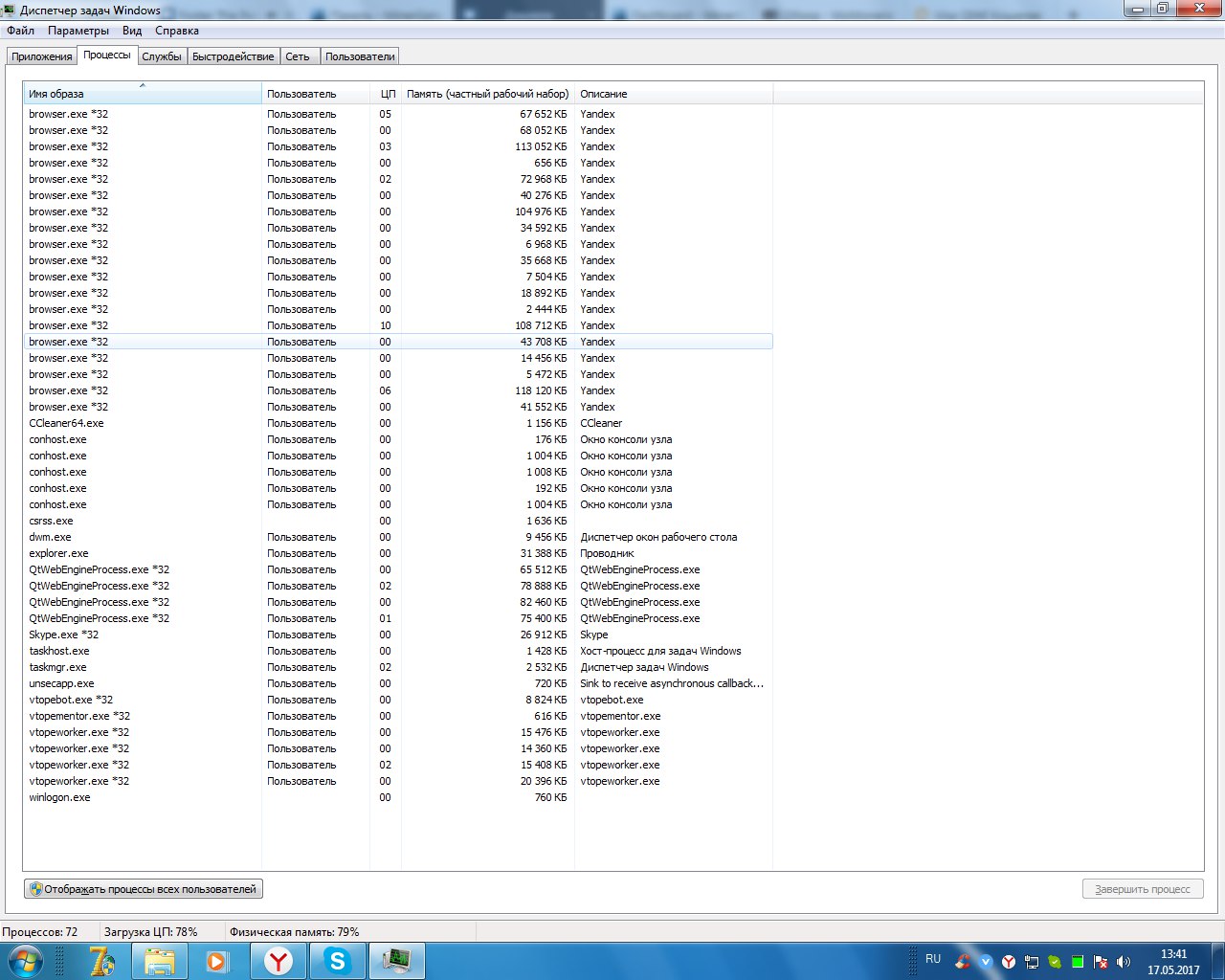Image resolution: width=1225 pixels, height=980 pixels.
Task: Open Windows Explorer from the taskbar
Action: pos(160,961)
